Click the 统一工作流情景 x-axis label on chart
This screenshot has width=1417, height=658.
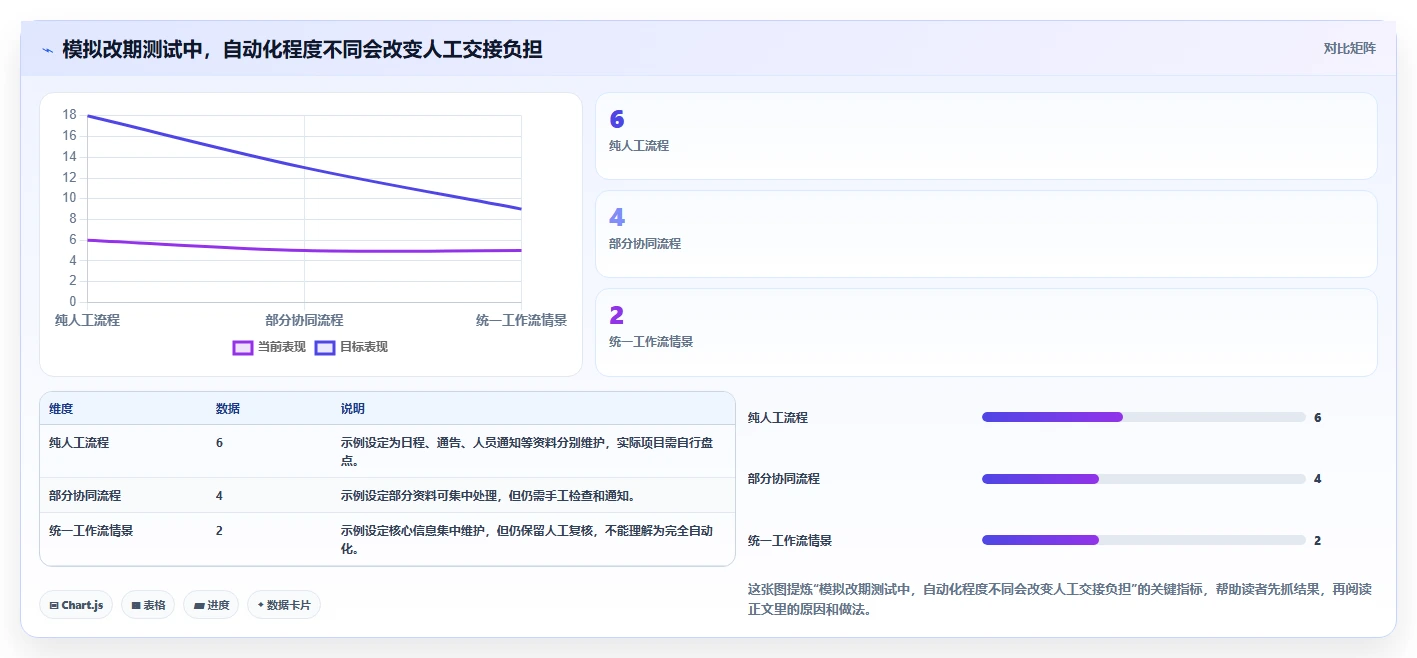click(x=521, y=320)
